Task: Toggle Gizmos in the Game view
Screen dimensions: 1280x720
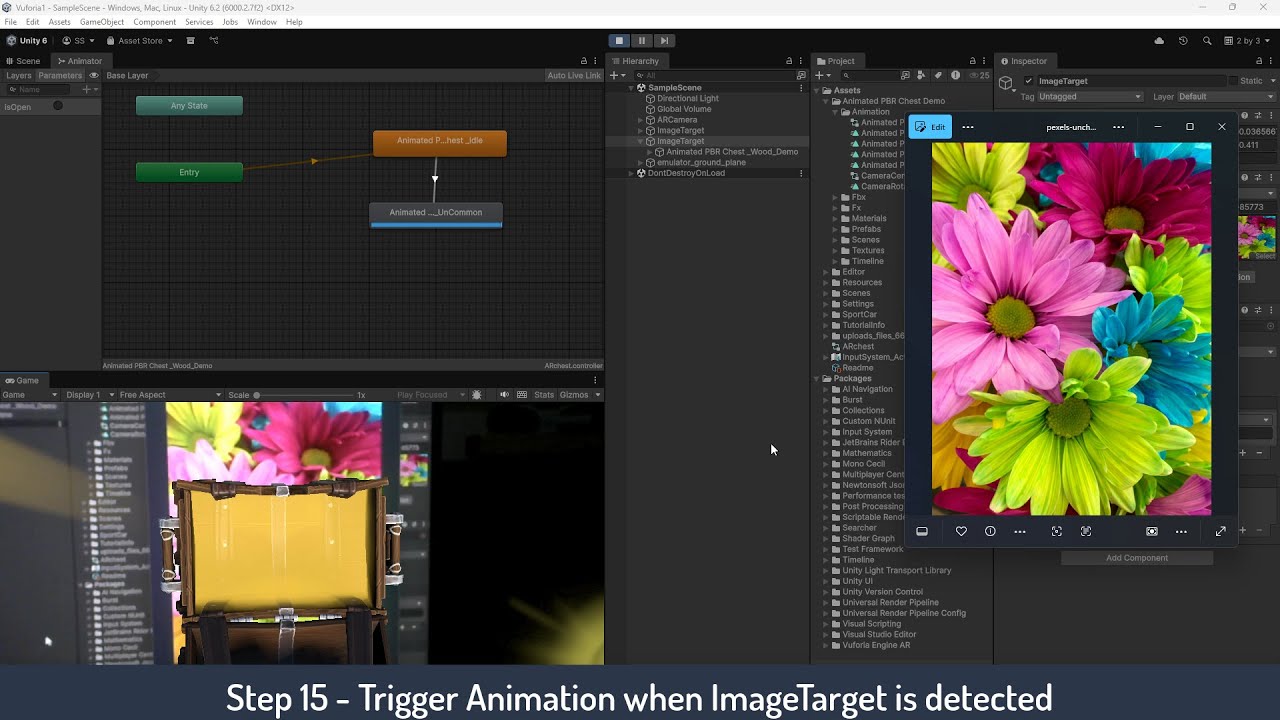Action: (x=574, y=395)
